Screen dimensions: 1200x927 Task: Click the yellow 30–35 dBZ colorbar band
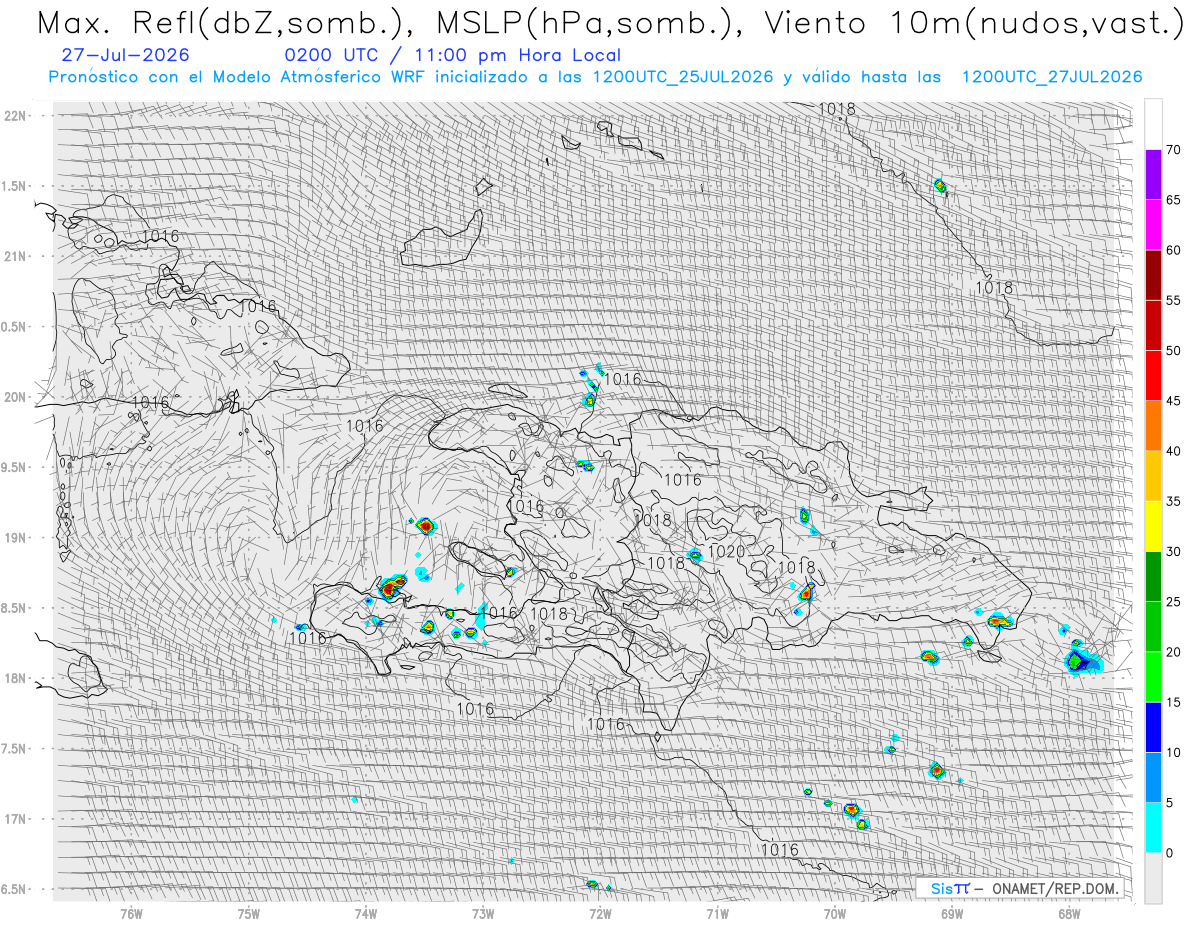(1153, 526)
